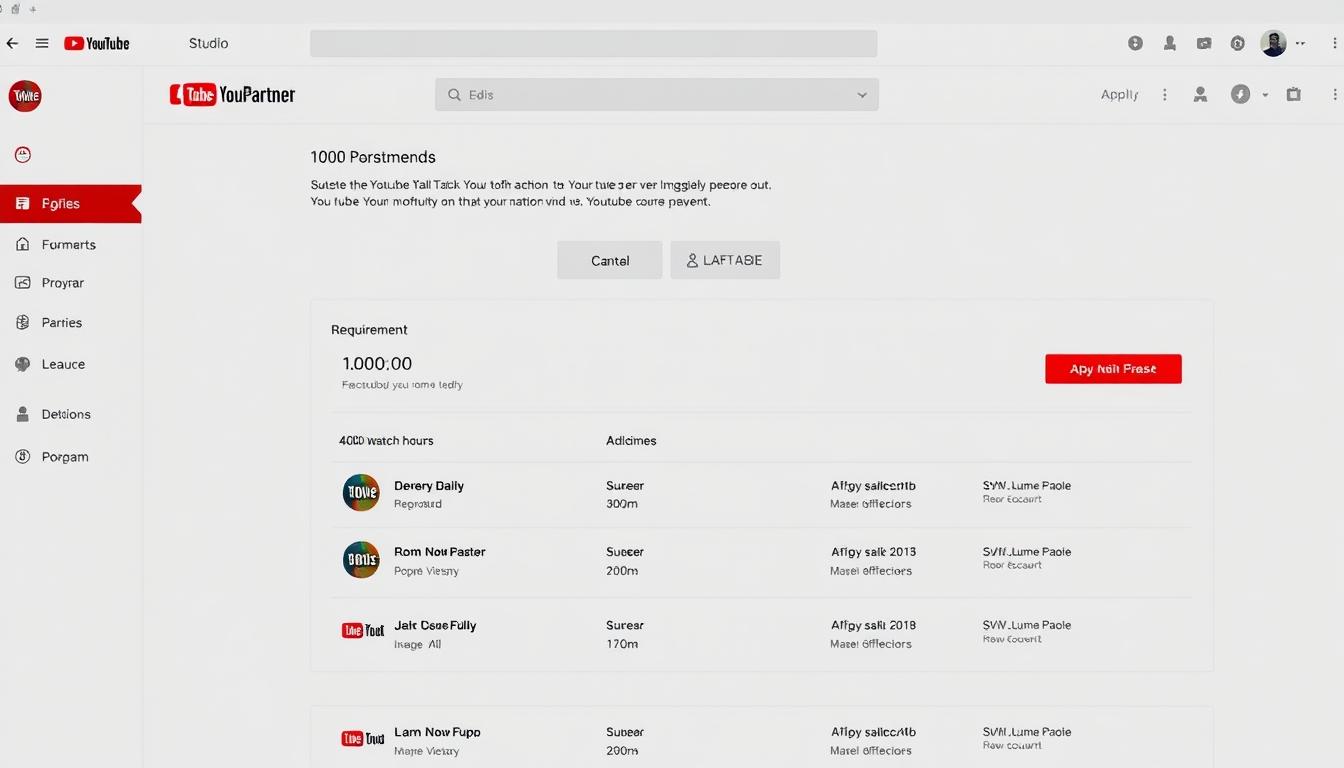The image size is (1344, 768).
Task: Click the clipboard icon in YouPartner toolbar
Action: click(x=1293, y=94)
